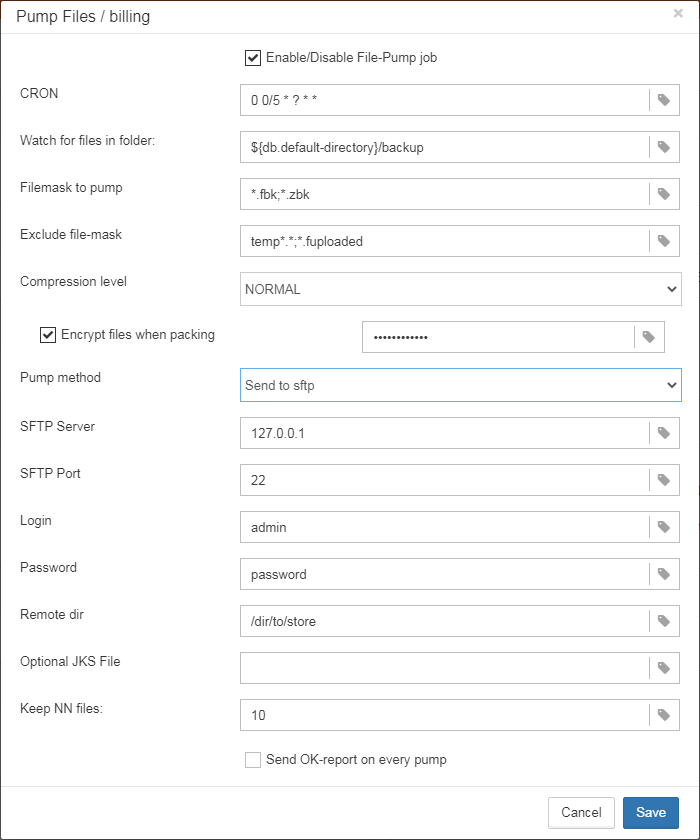Viewport: 700px width, 840px height.
Task: Select the SFTP Password text field
Action: (x=445, y=574)
